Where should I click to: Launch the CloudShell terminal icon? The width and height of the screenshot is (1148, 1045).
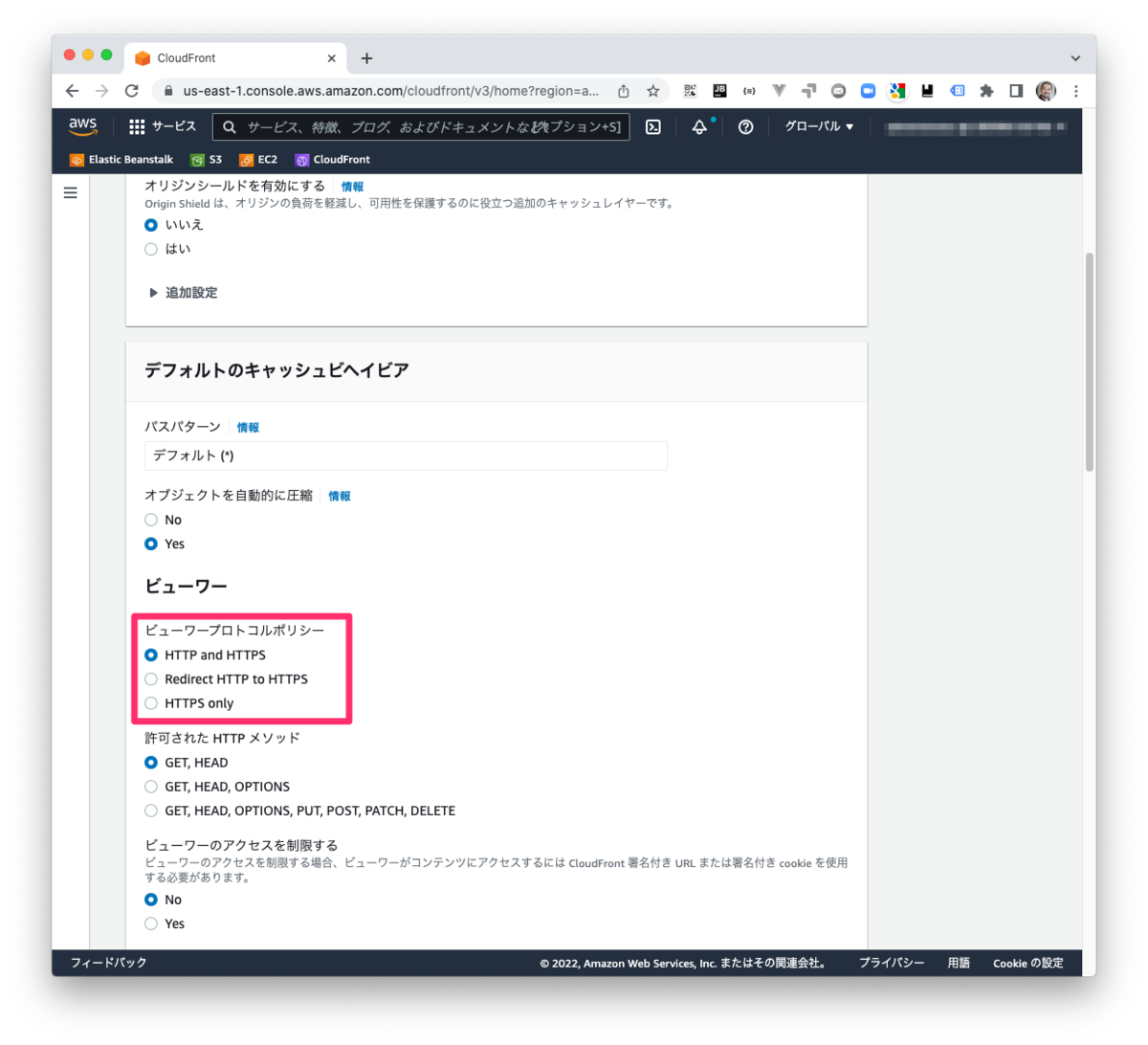(x=652, y=126)
